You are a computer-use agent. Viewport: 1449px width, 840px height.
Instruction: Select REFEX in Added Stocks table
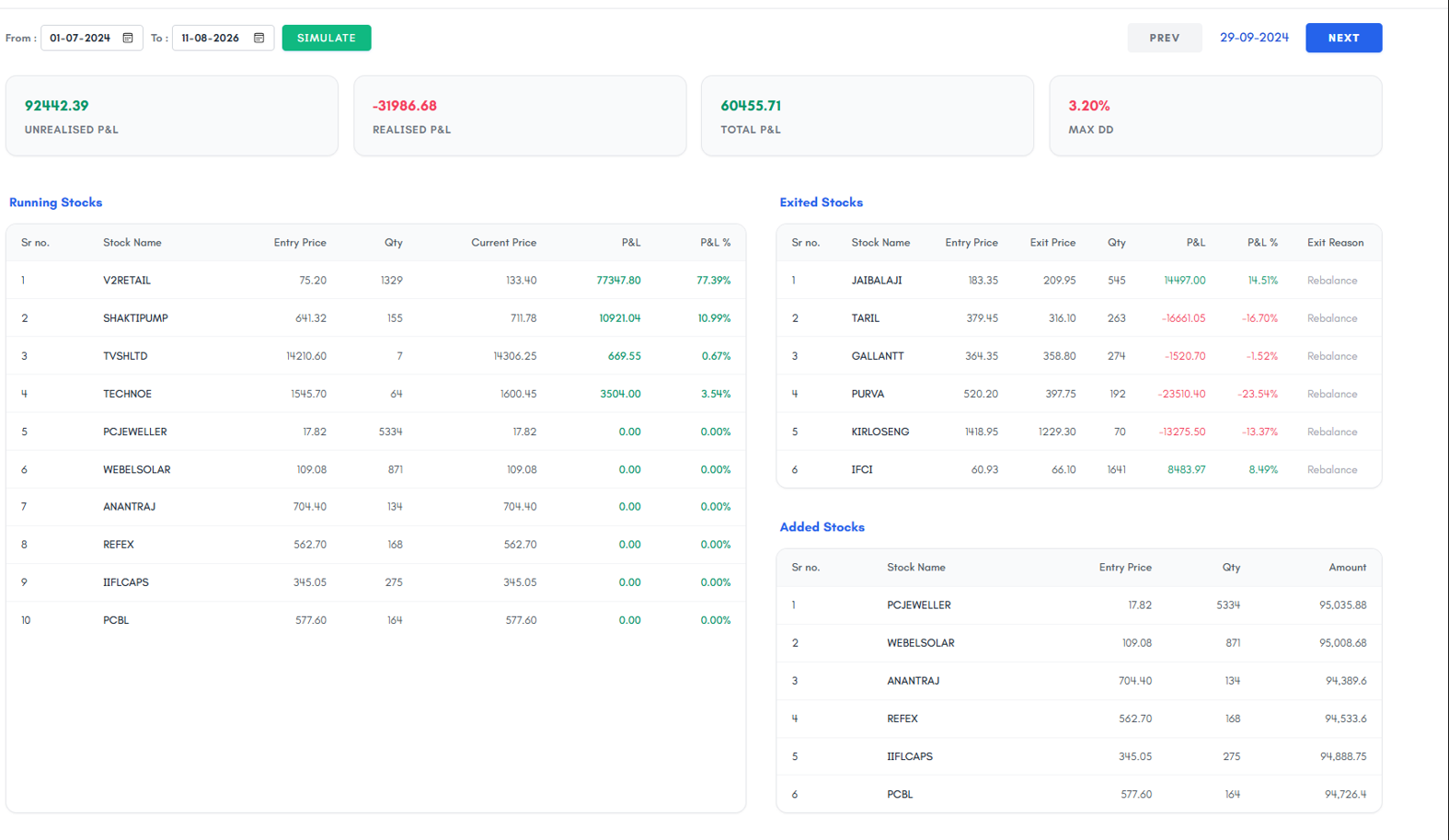click(903, 719)
